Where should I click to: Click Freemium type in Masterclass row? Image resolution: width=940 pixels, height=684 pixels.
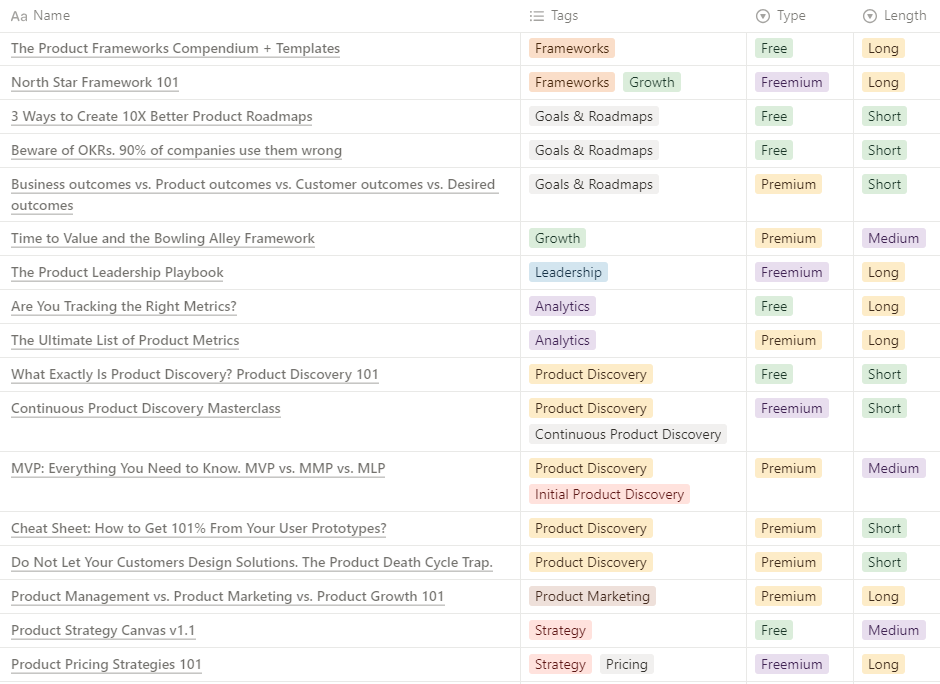(x=792, y=409)
